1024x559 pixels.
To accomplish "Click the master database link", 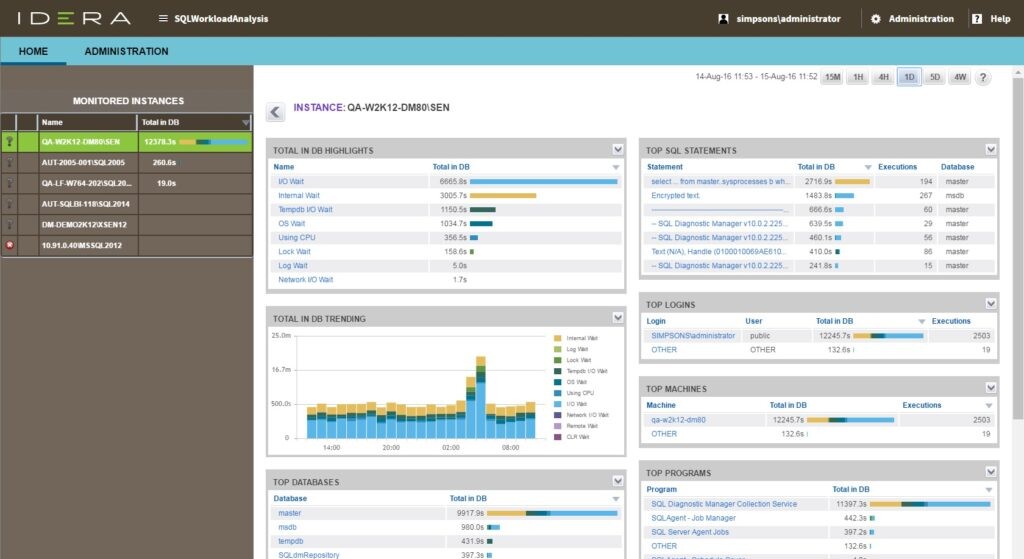I will point(289,513).
